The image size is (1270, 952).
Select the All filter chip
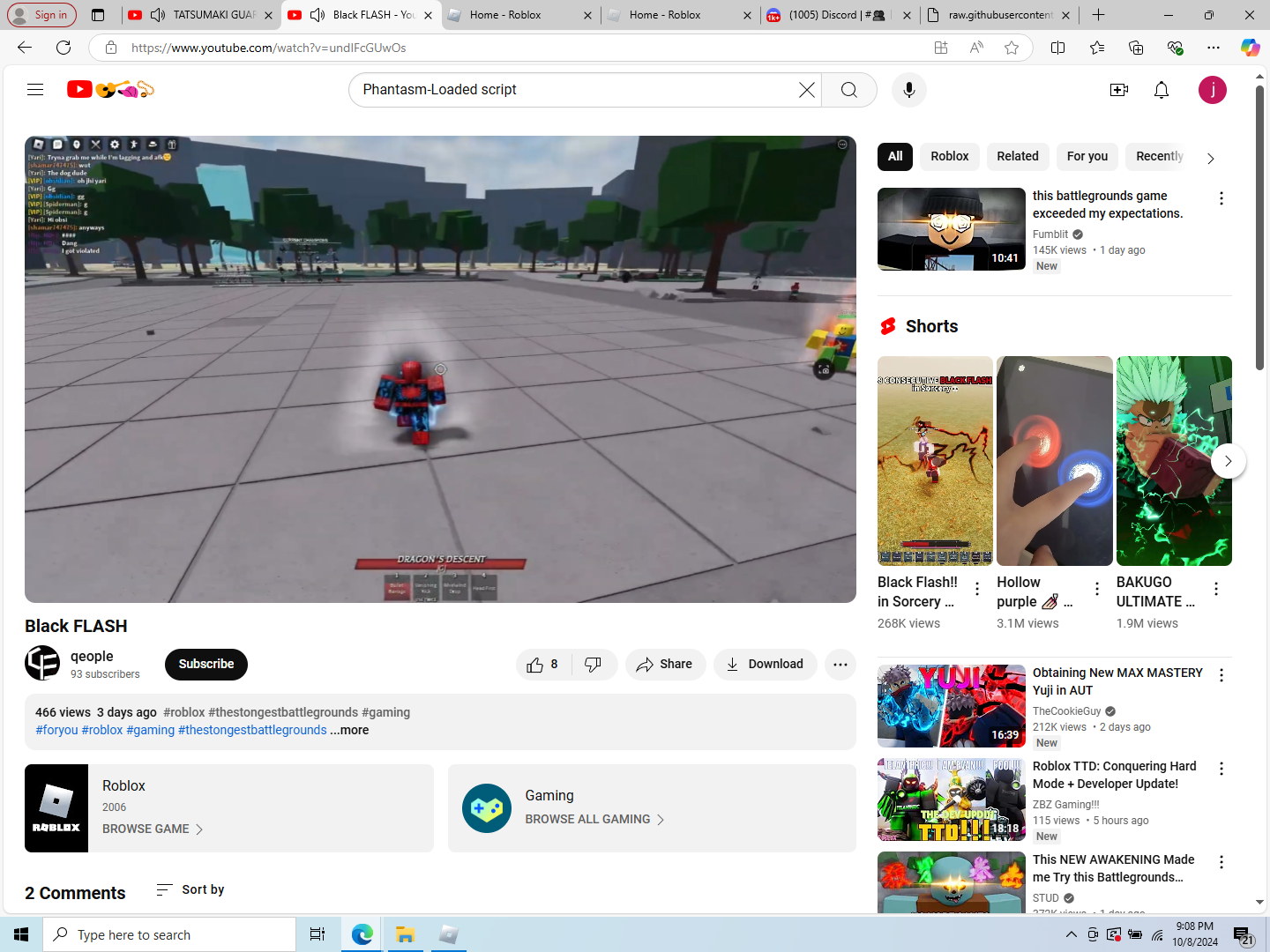[x=895, y=156]
